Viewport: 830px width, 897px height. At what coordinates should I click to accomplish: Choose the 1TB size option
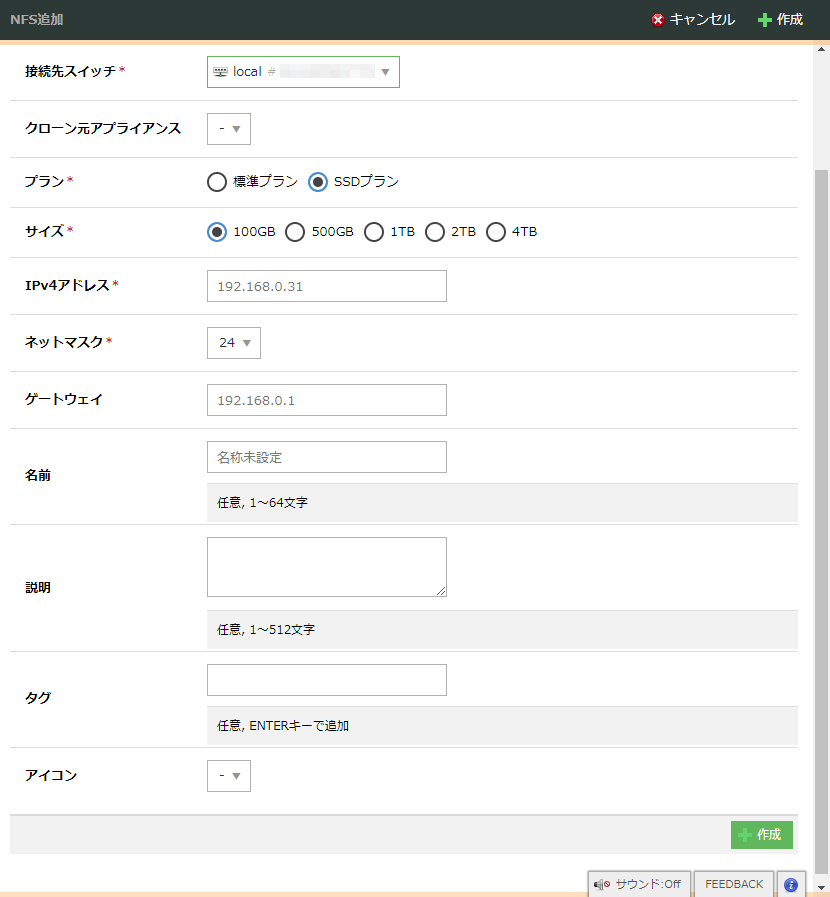tap(374, 232)
